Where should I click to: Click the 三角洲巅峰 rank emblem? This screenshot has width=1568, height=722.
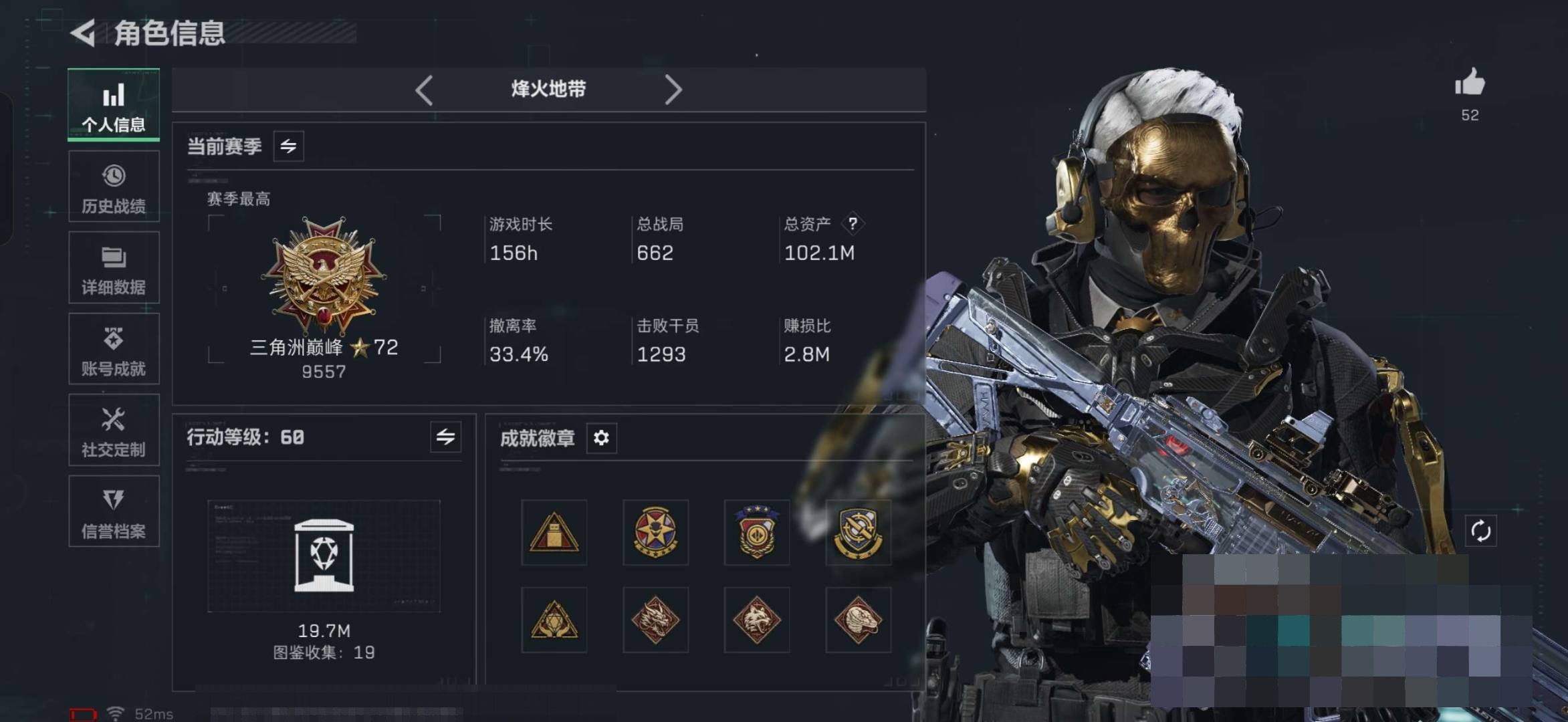pos(324,275)
